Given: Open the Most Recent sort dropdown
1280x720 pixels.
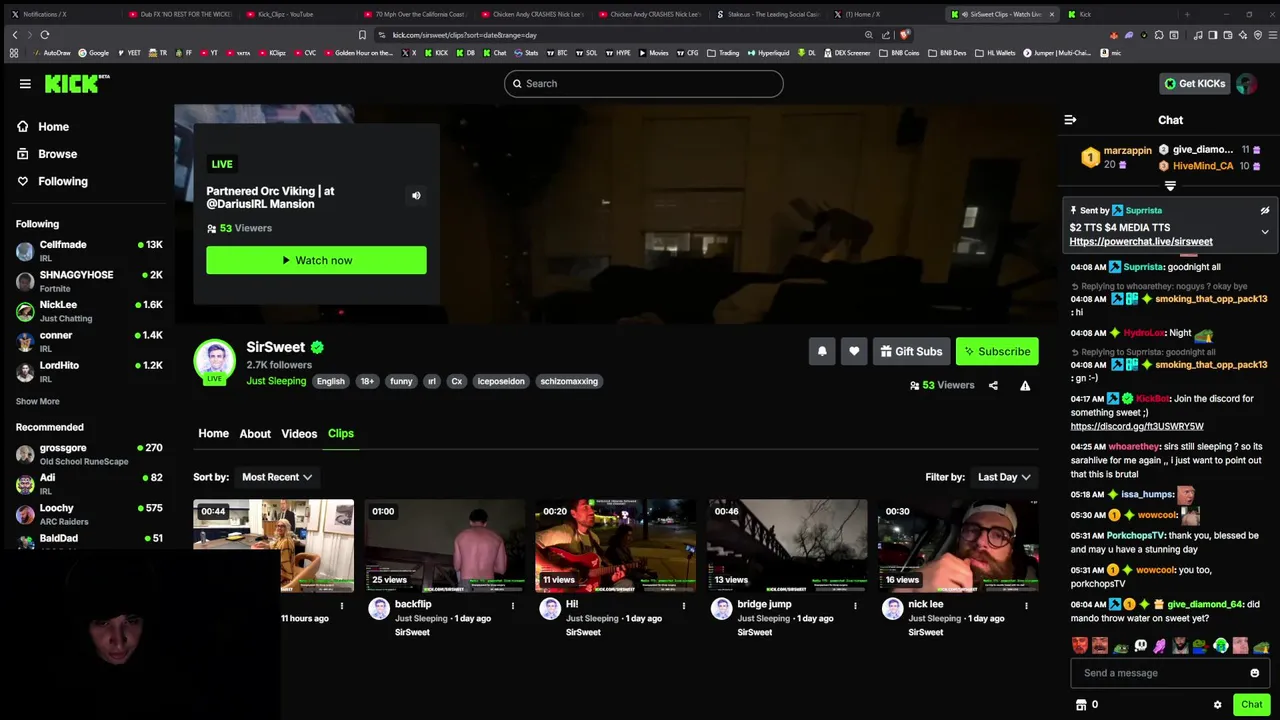Looking at the screenshot, I should 277,477.
